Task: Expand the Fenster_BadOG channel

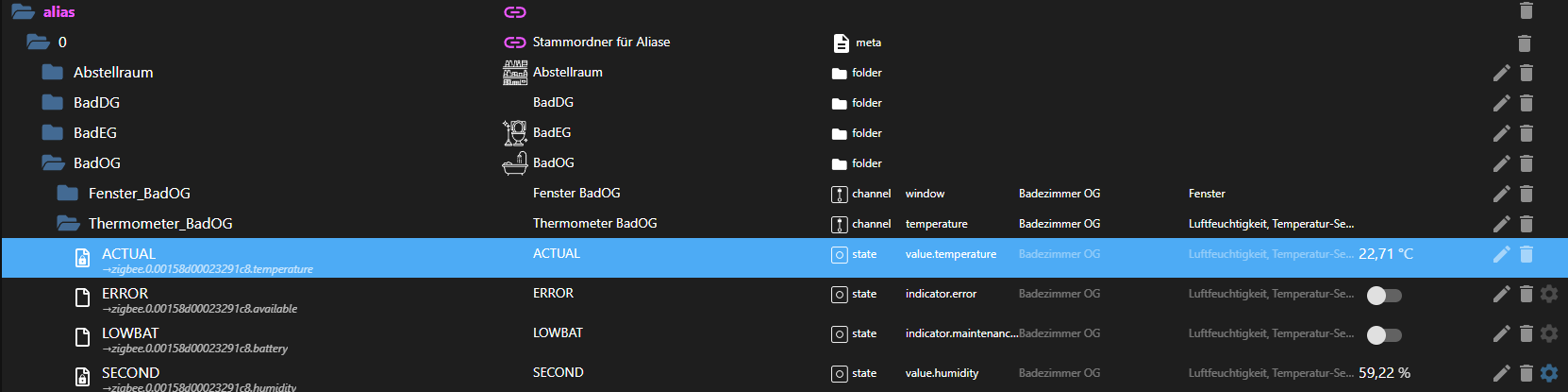Action: [x=68, y=194]
